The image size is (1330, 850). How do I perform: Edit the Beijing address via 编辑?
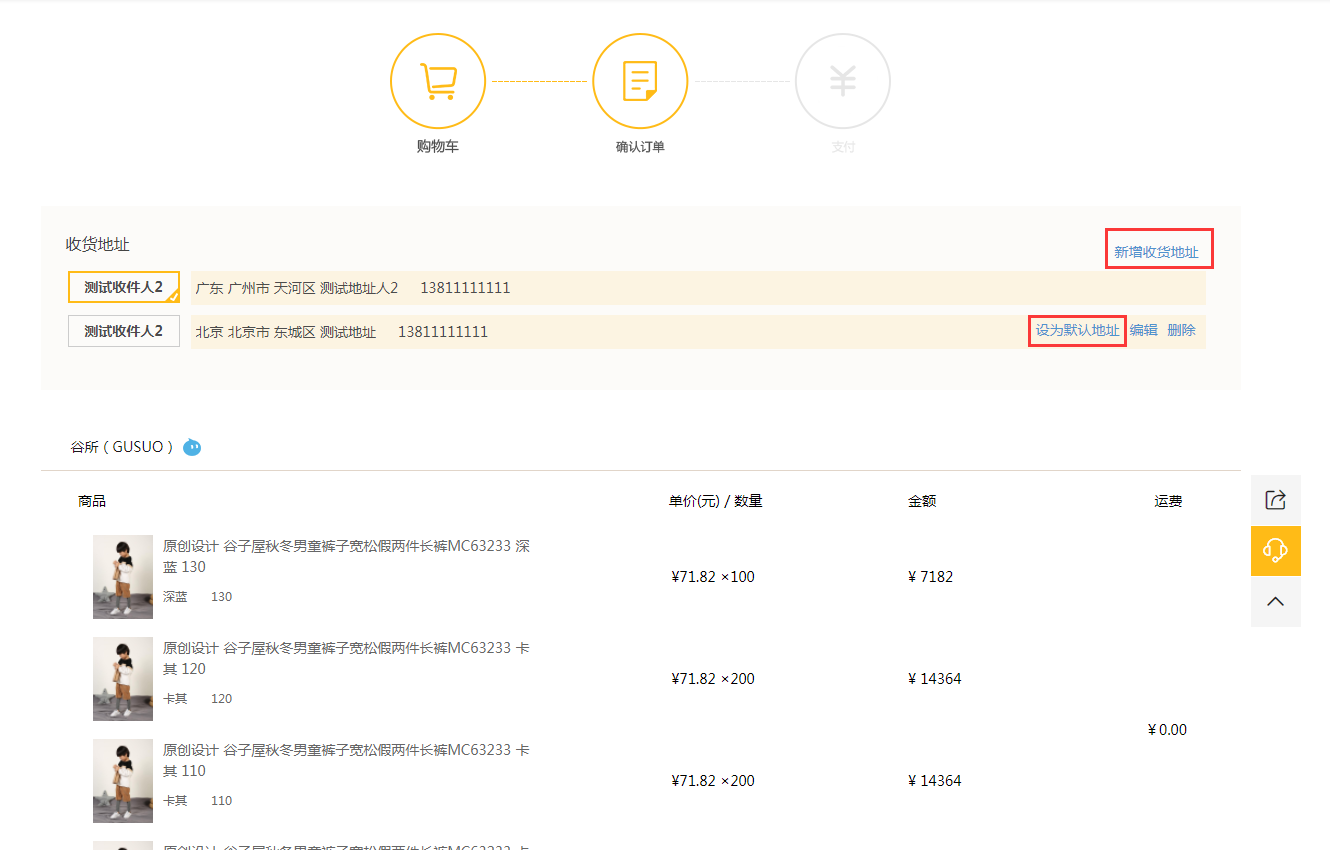tap(1143, 330)
